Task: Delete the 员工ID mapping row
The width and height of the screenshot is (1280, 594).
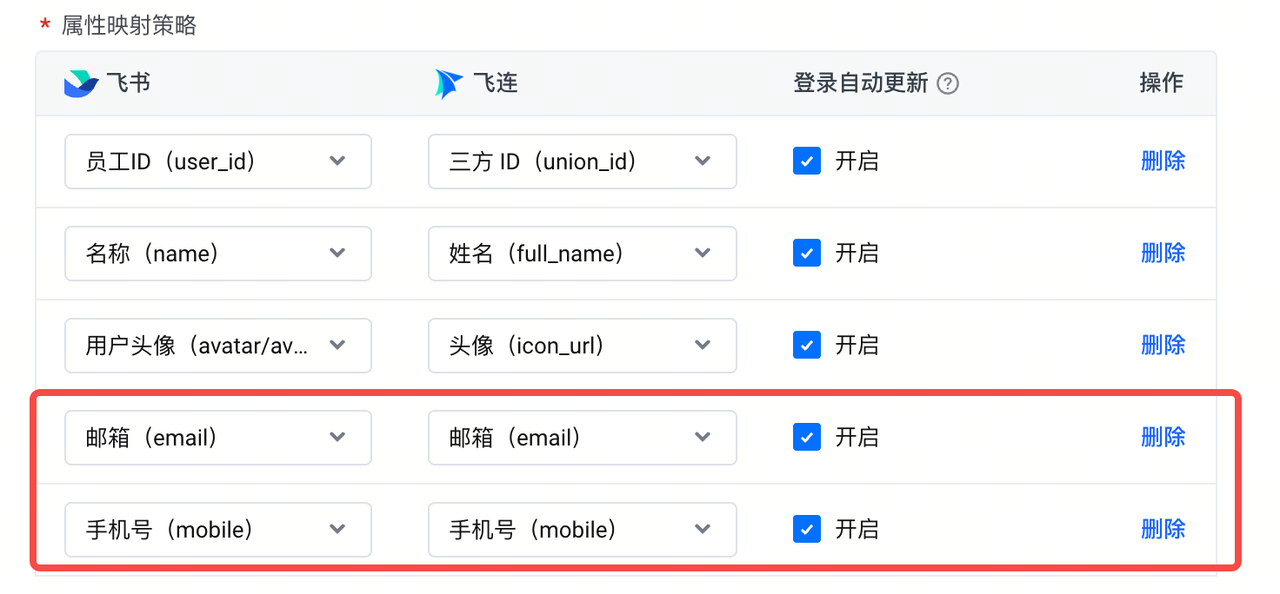Action: click(1163, 161)
